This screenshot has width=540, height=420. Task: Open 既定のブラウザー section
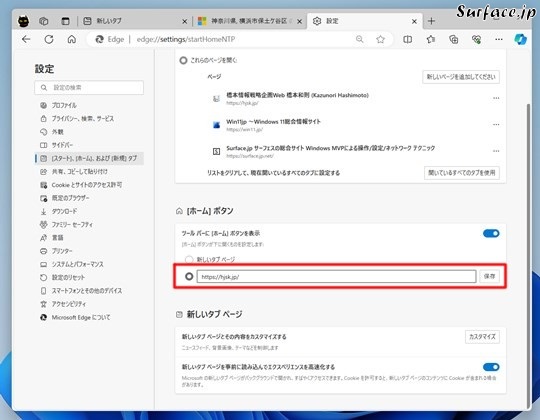[89, 198]
